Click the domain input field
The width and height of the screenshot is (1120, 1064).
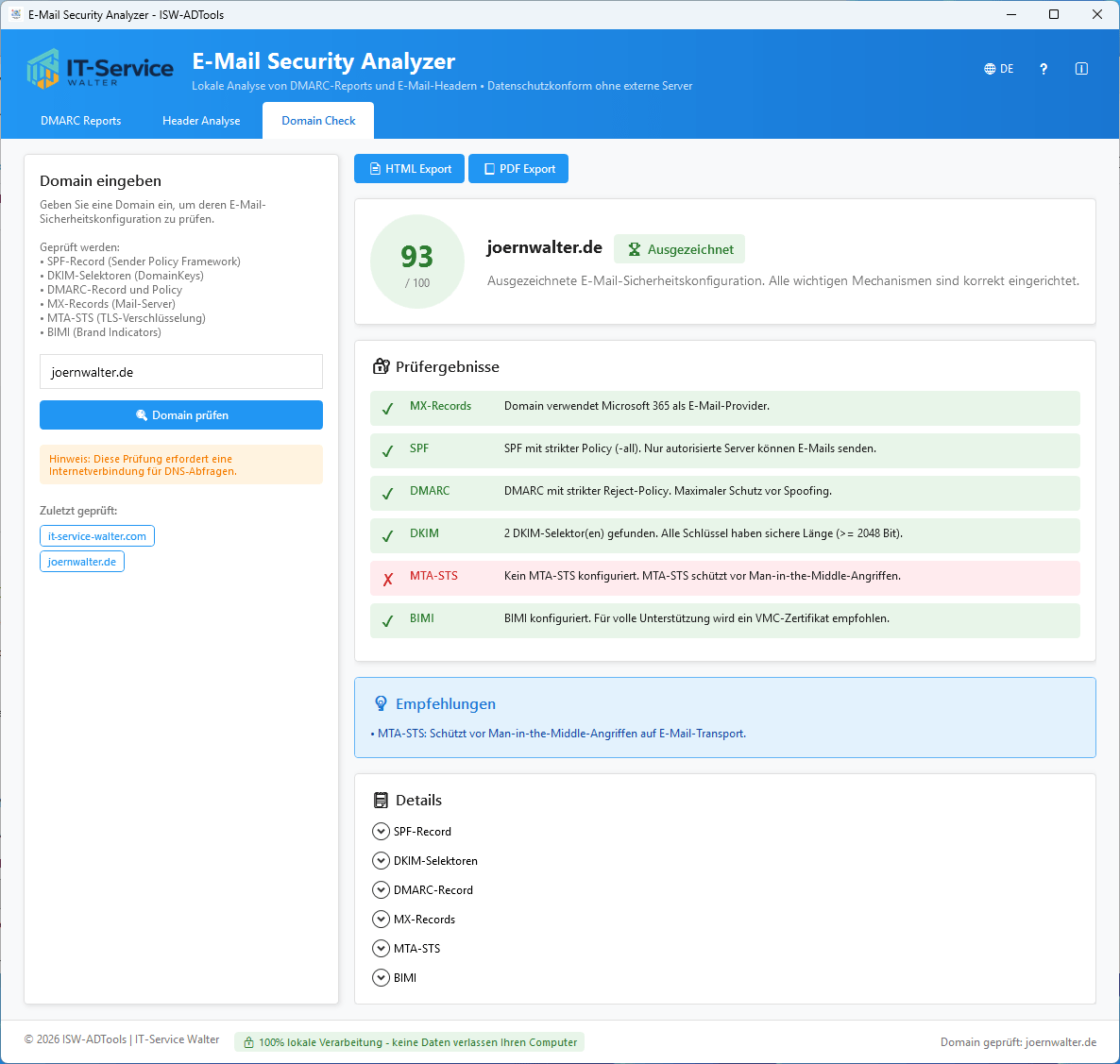tap(181, 372)
